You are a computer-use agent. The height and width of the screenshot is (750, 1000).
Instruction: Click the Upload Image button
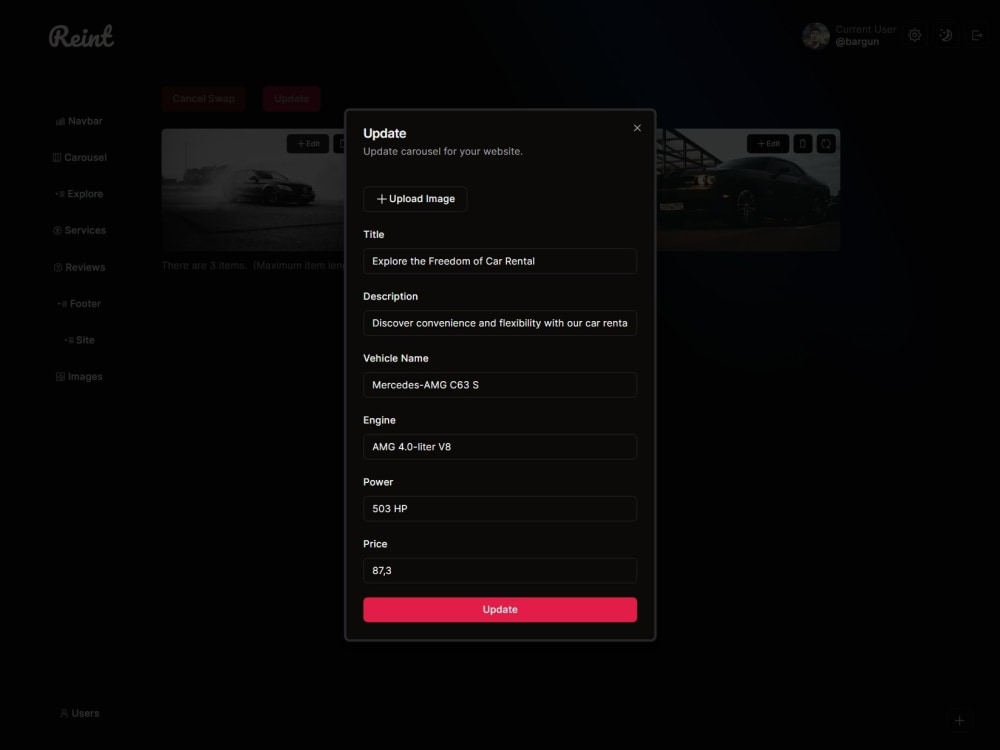[415, 199]
